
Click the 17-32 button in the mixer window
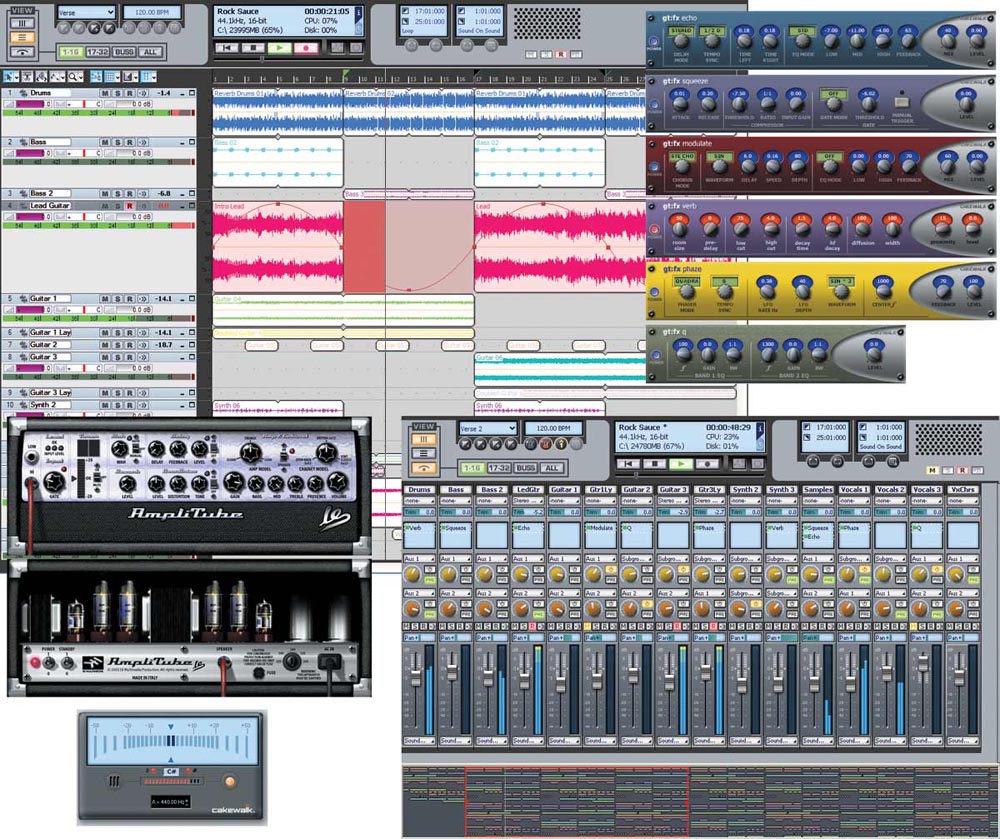pos(499,468)
